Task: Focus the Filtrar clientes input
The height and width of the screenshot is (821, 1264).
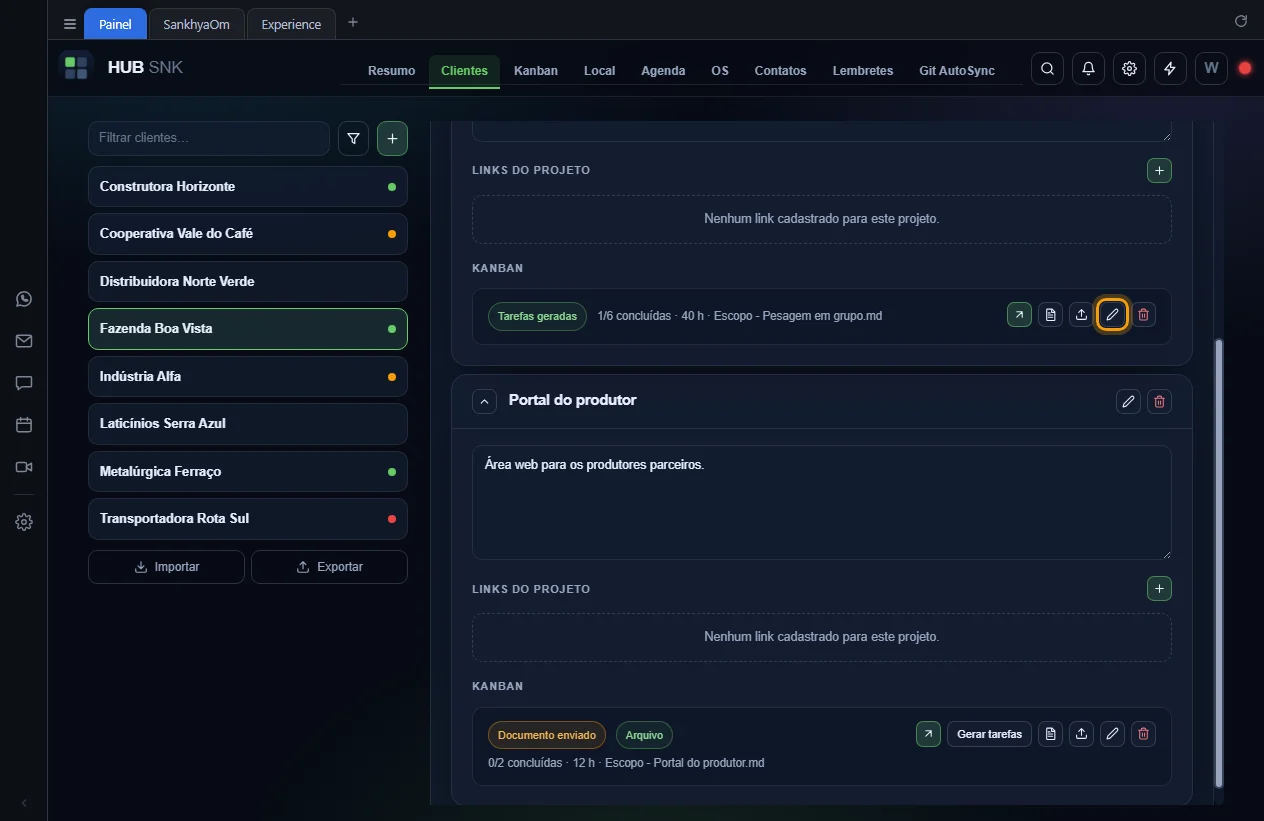Action: [209, 138]
